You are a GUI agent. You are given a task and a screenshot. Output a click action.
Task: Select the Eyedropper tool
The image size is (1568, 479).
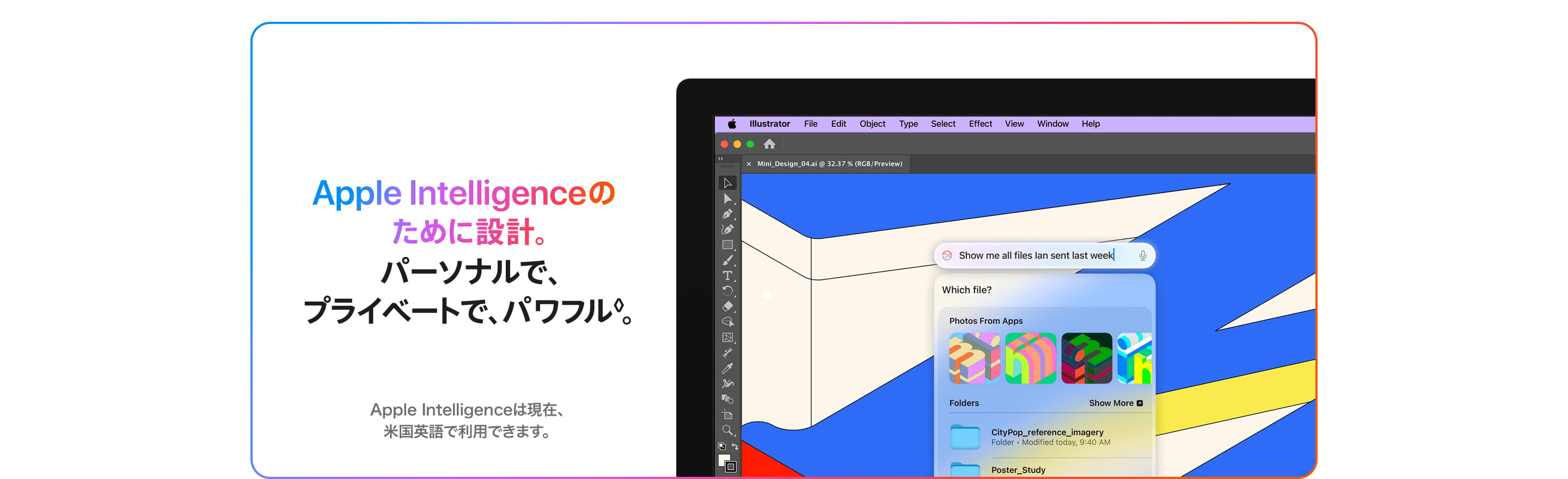coord(727,368)
